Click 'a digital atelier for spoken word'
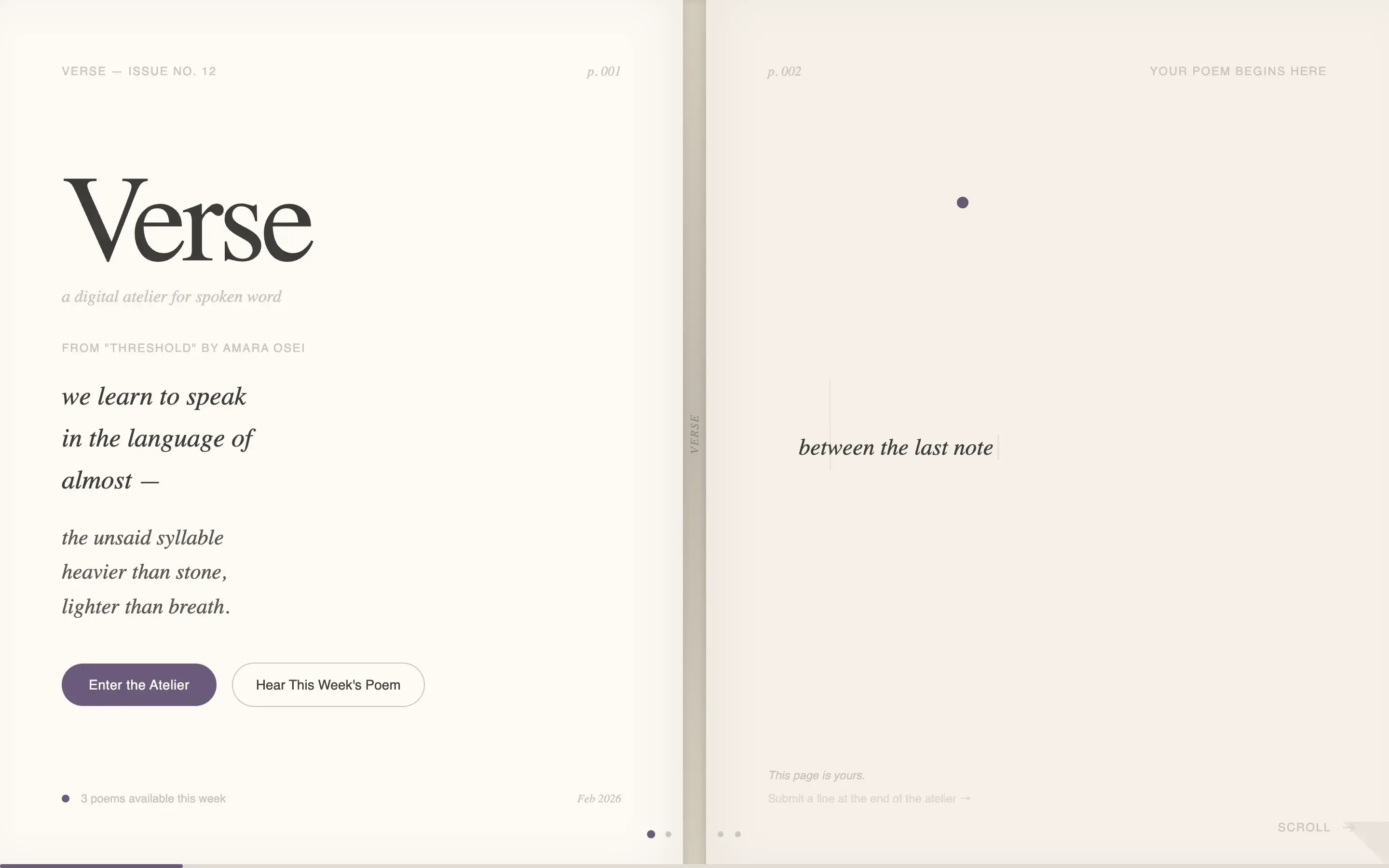Viewport: 1389px width, 868px height. [x=172, y=297]
